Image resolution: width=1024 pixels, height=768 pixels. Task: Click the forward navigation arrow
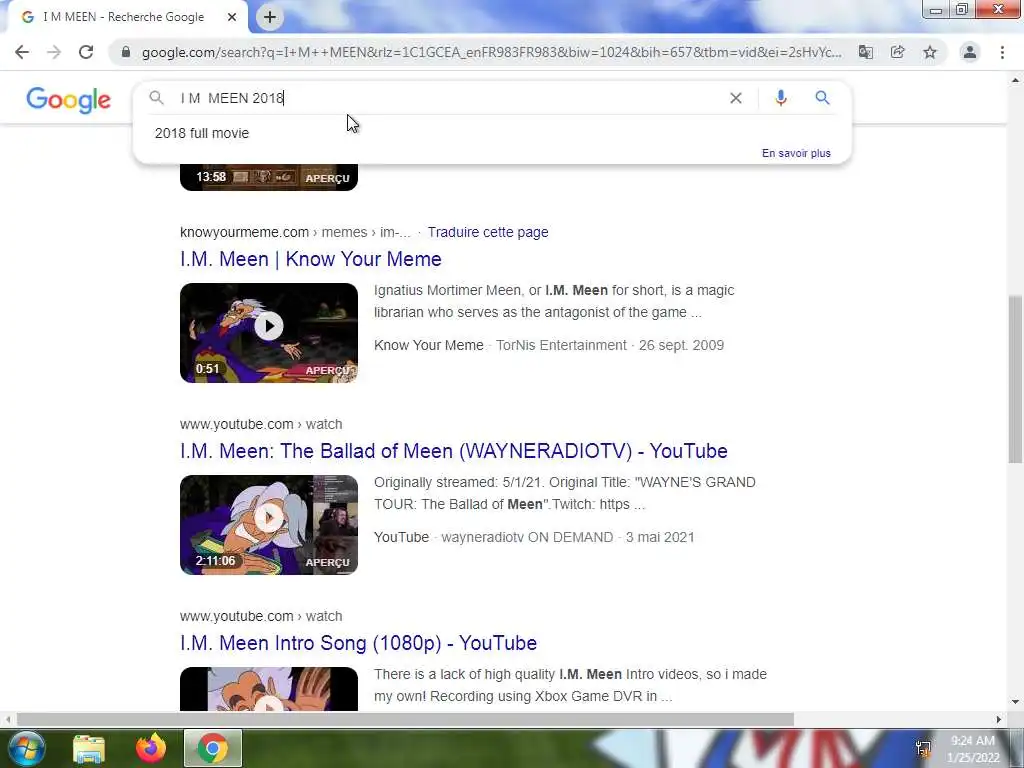pyautogui.click(x=54, y=52)
